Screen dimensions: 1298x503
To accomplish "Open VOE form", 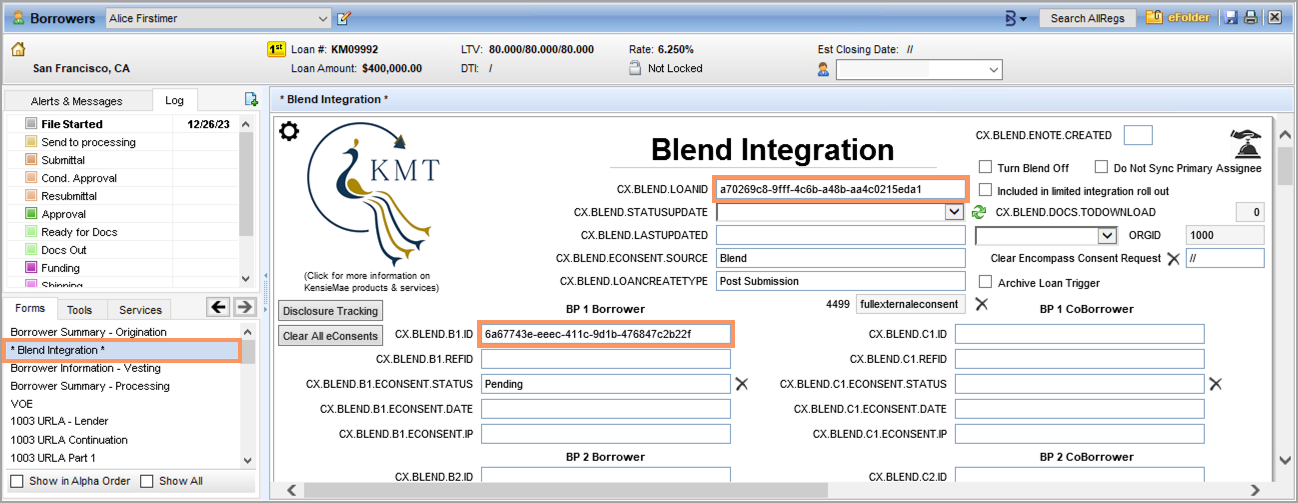I will point(22,404).
